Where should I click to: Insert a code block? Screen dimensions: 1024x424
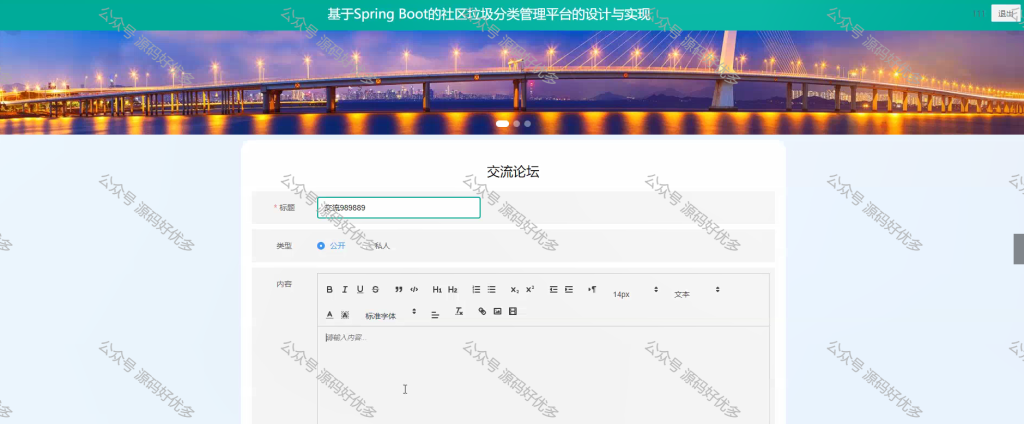[414, 289]
